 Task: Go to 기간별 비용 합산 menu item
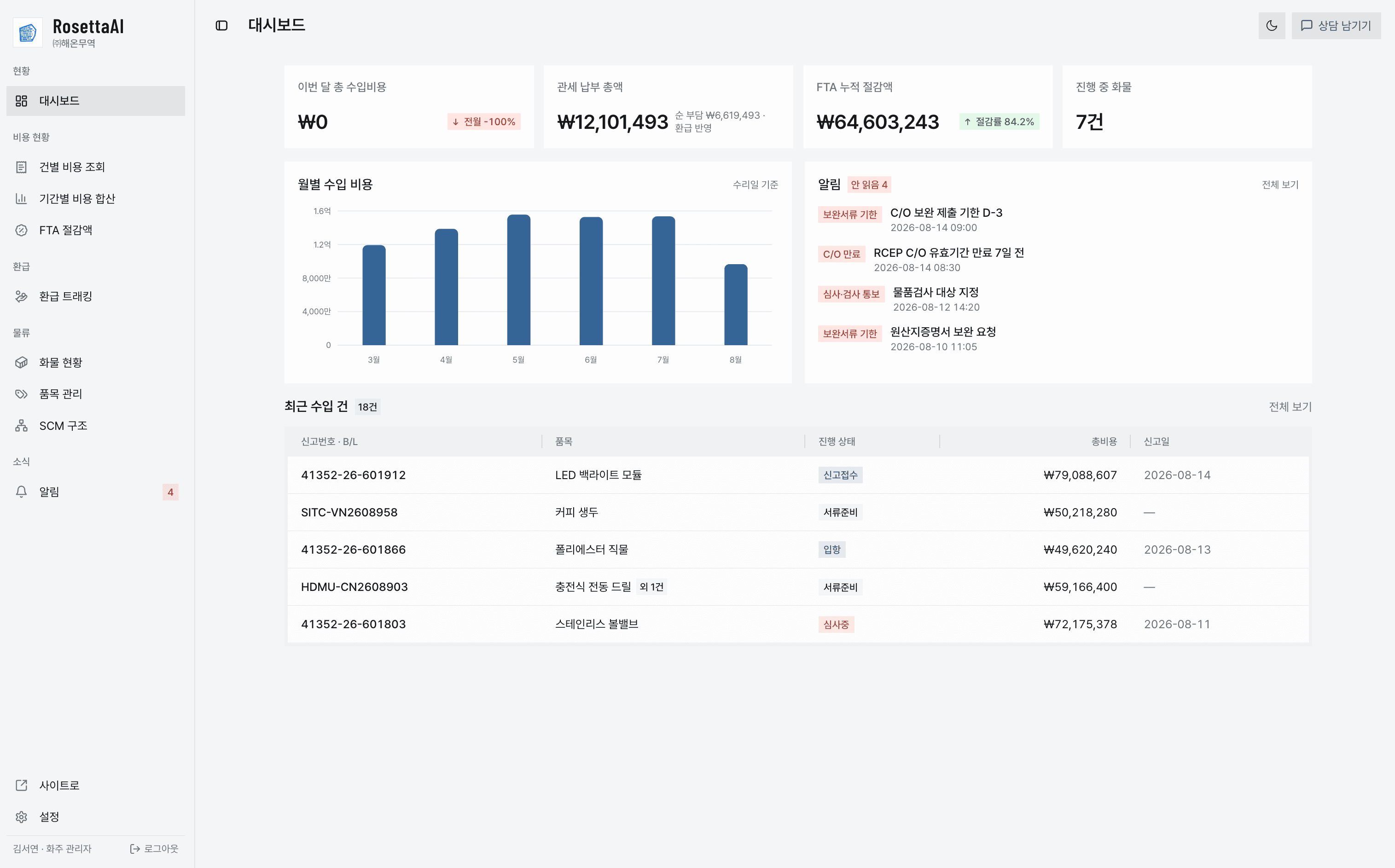tap(96, 199)
